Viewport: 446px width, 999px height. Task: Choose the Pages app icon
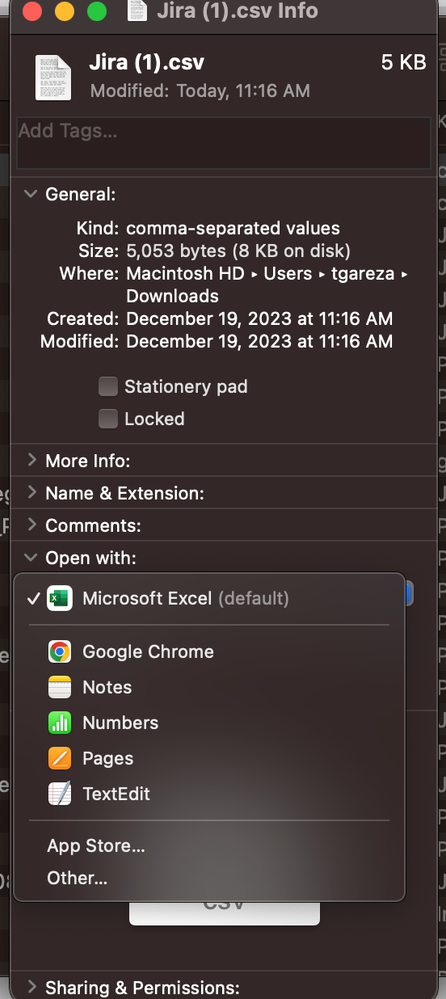click(60, 758)
